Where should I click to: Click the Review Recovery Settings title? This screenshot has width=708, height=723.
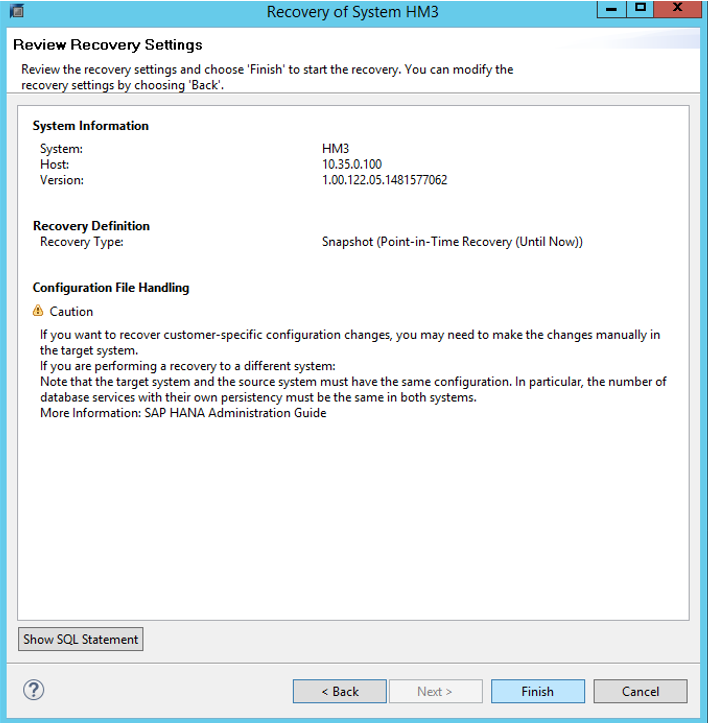click(x=107, y=45)
